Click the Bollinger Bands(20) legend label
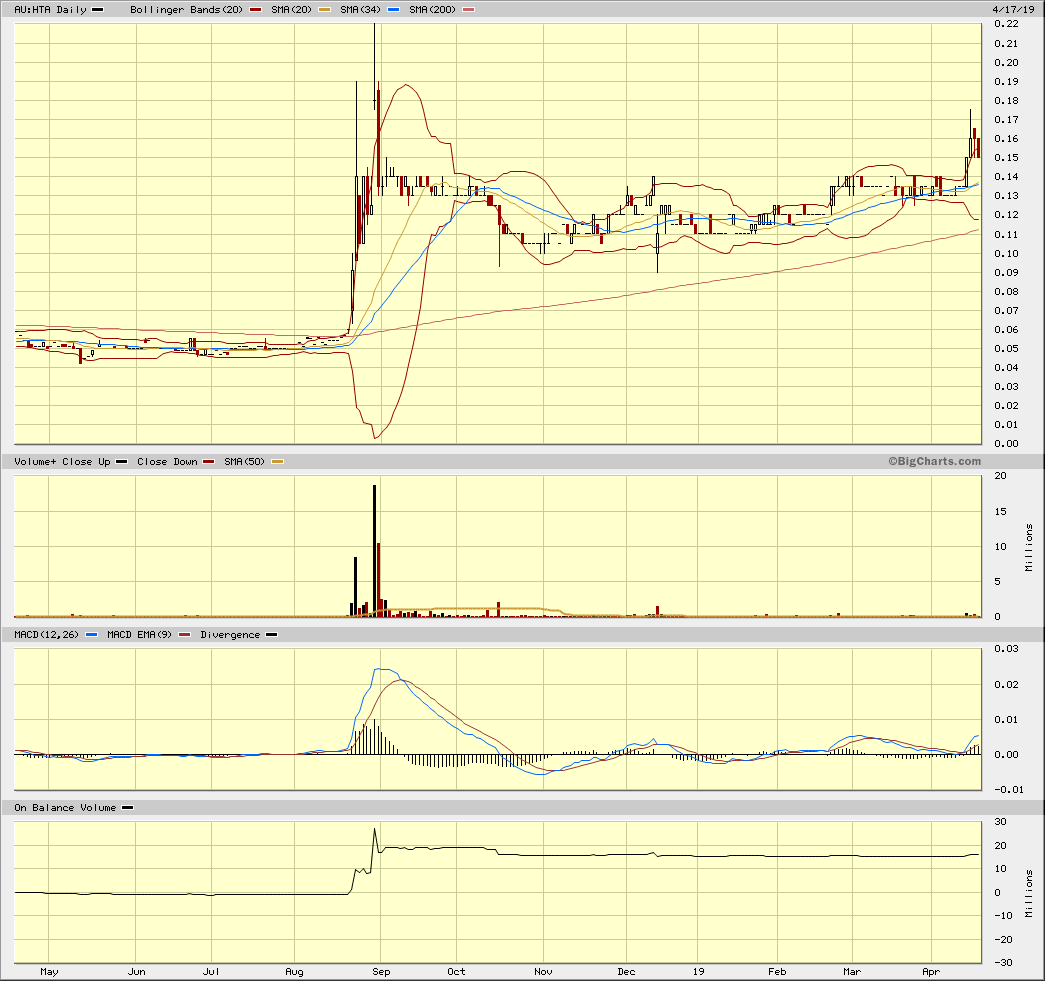This screenshot has width=1045, height=981. click(x=186, y=9)
